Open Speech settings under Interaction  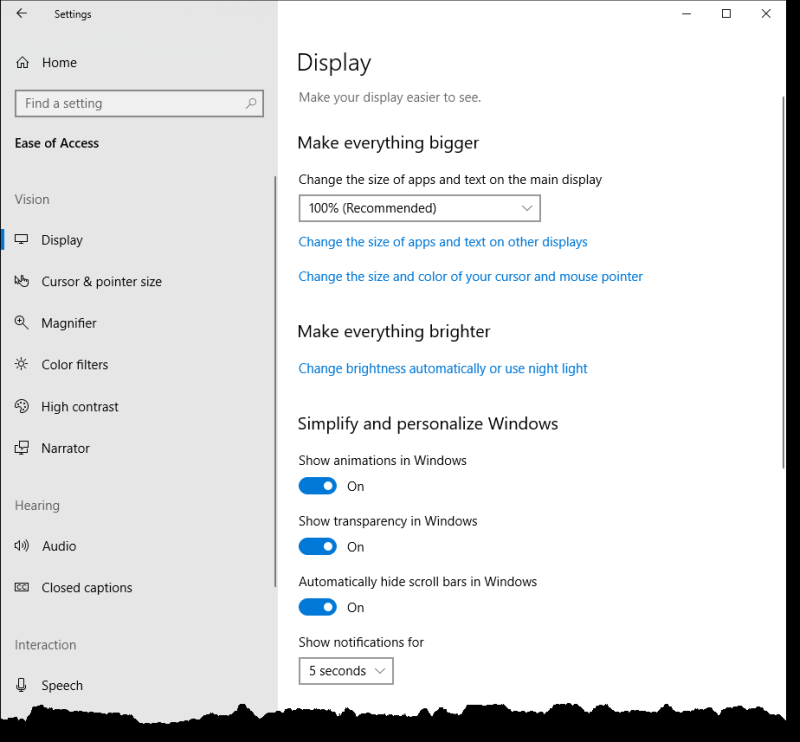click(138, 685)
